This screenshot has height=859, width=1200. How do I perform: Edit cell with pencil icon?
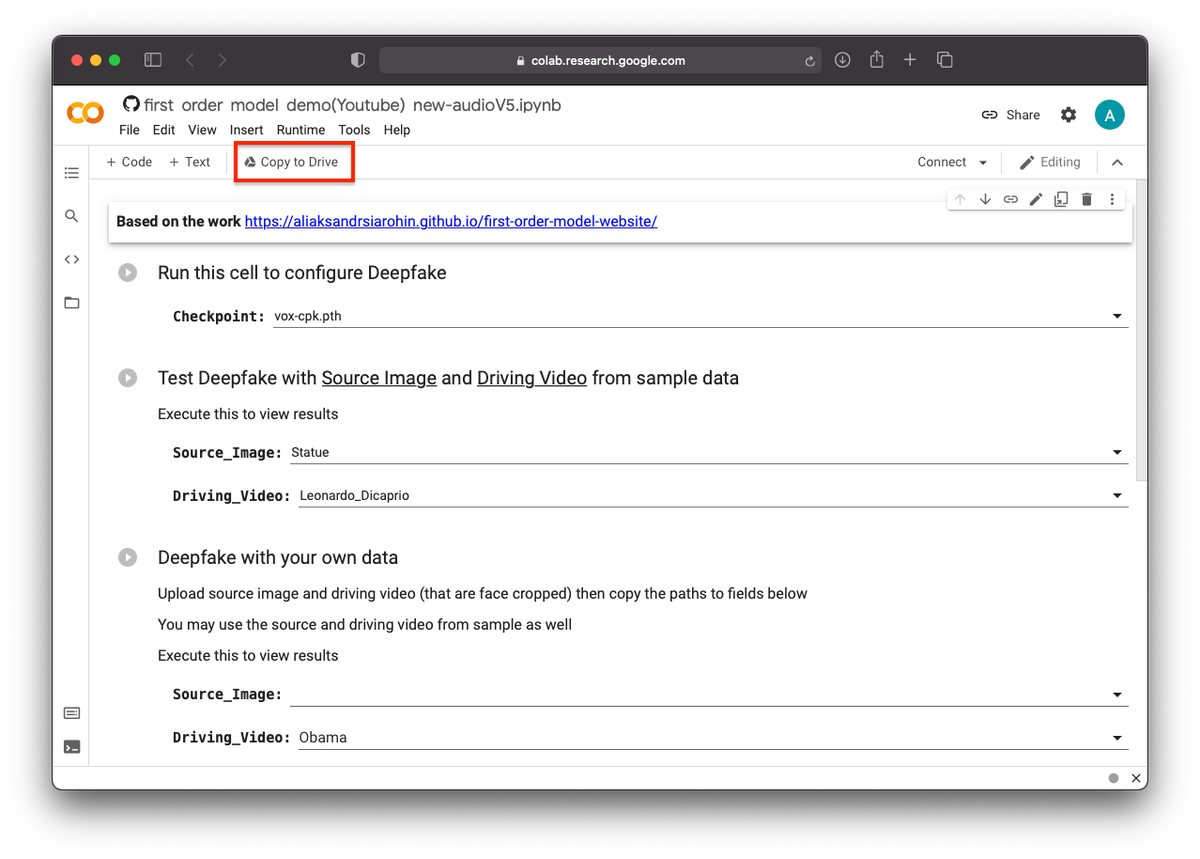coord(1036,200)
